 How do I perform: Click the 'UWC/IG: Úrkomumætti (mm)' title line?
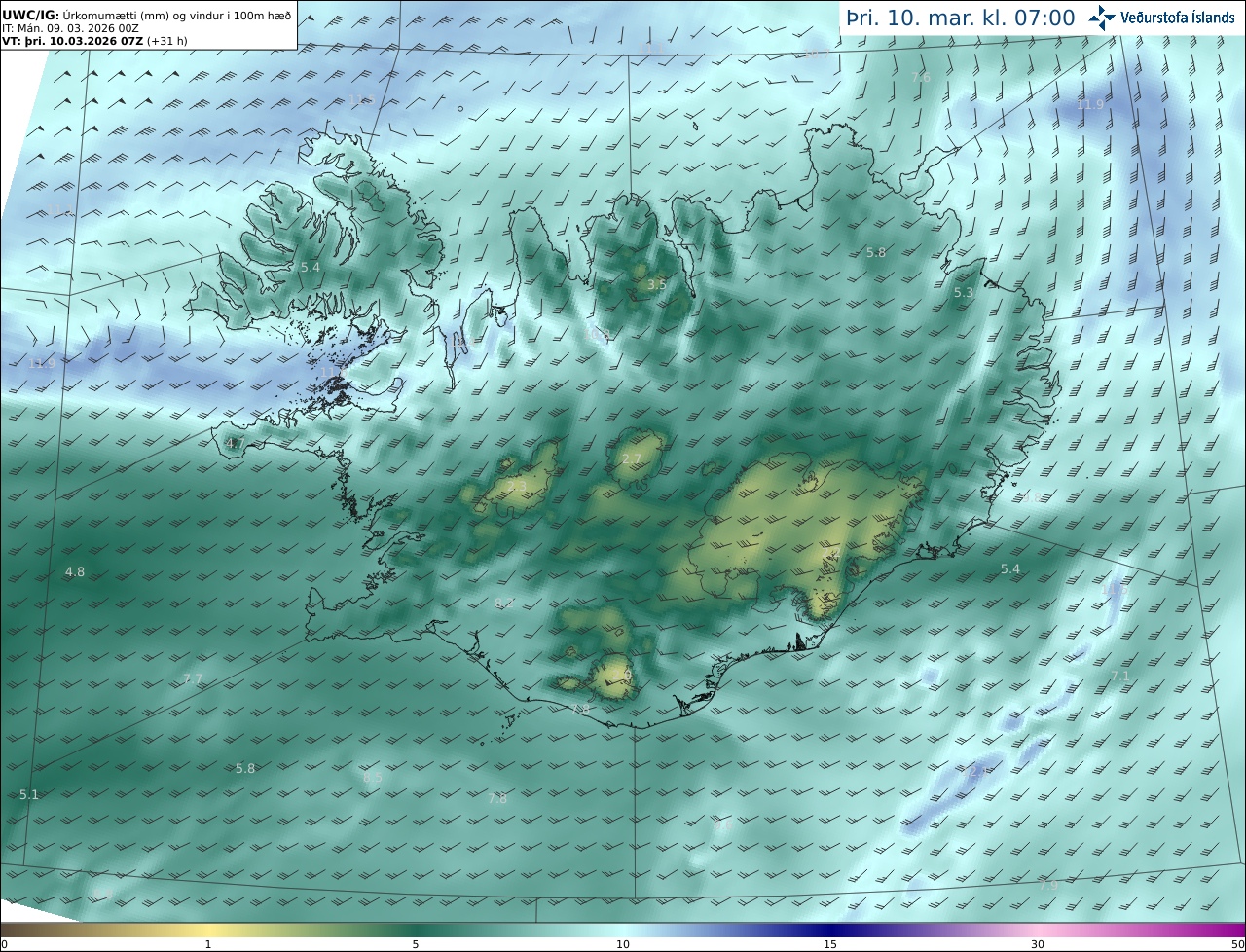[x=146, y=15]
